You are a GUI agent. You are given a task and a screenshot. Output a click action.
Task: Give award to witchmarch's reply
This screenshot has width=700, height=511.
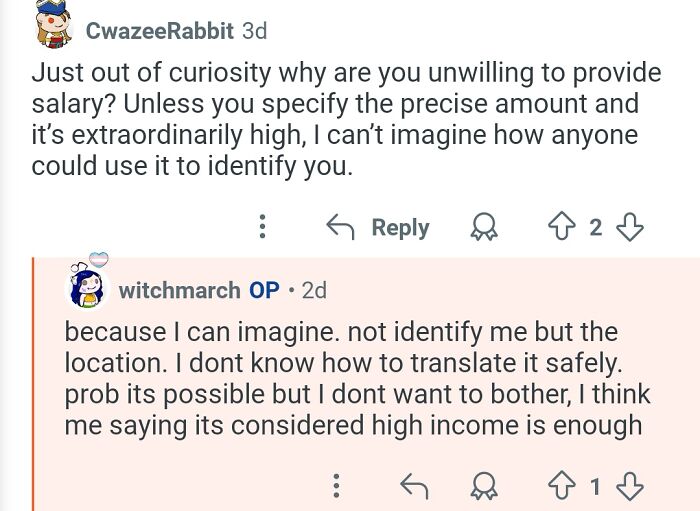pyautogui.click(x=483, y=486)
